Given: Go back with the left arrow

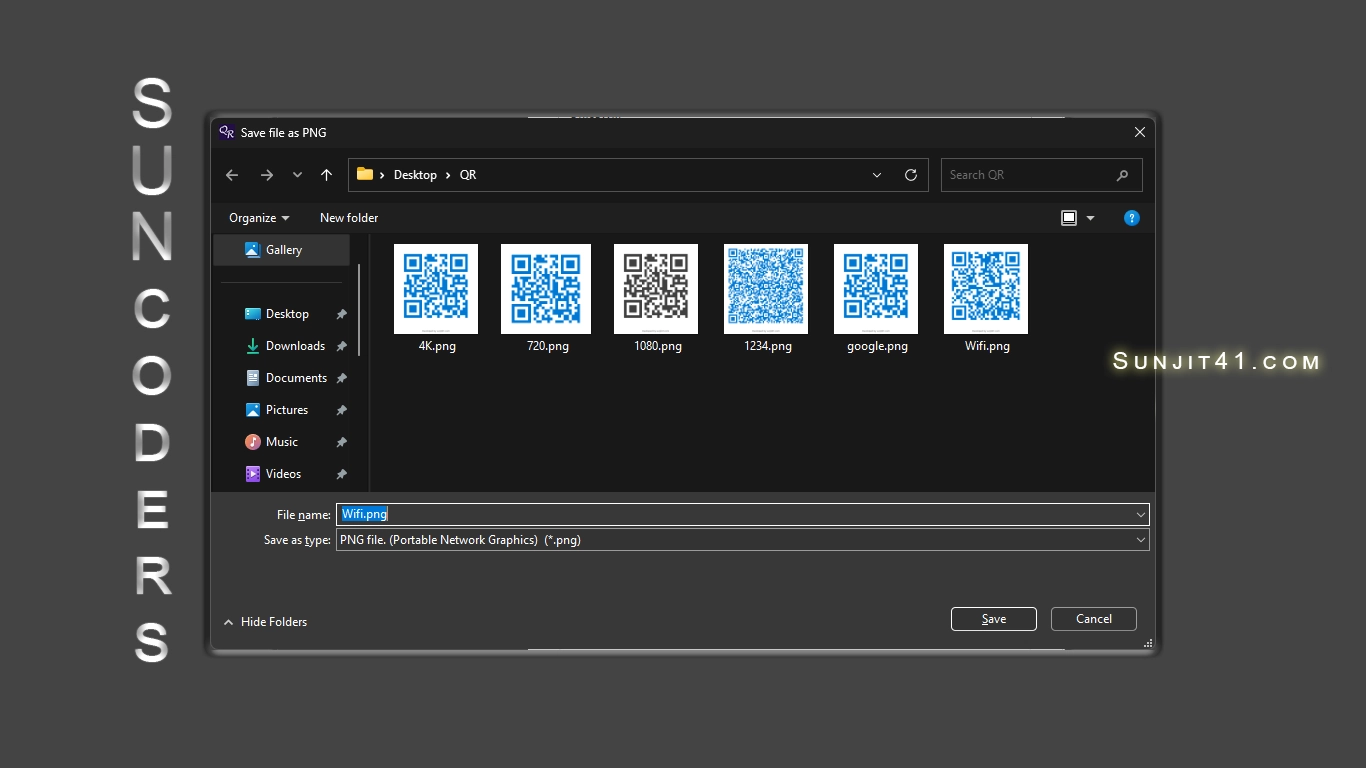Looking at the screenshot, I should 232,175.
